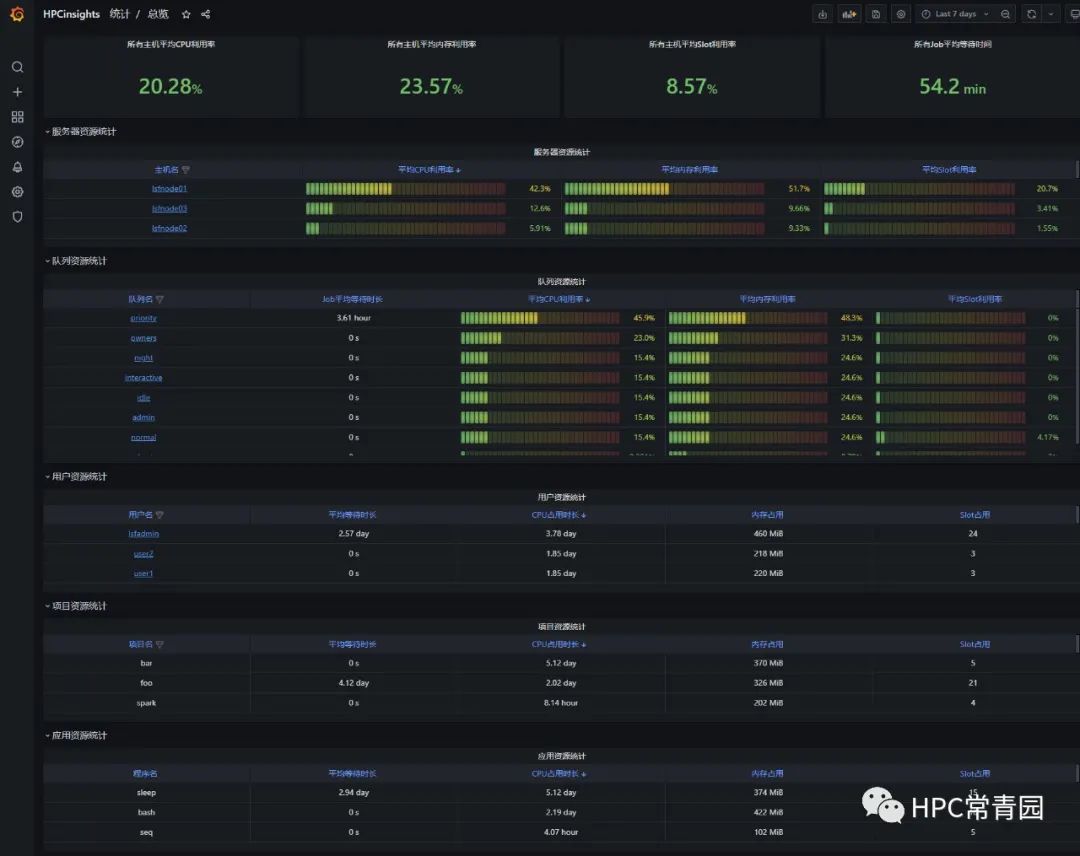Image resolution: width=1080 pixels, height=856 pixels.
Task: Open the sidebar server admin shield icon
Action: tap(17, 217)
